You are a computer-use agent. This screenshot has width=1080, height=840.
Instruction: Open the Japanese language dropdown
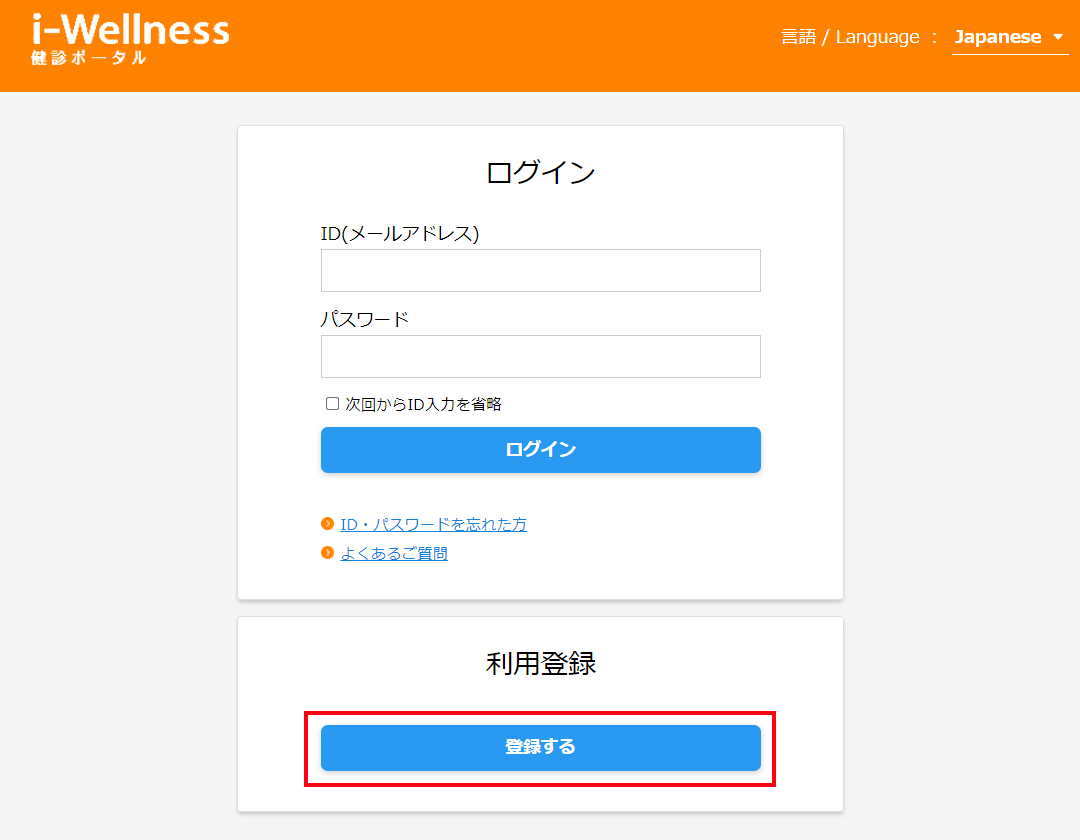click(1000, 36)
